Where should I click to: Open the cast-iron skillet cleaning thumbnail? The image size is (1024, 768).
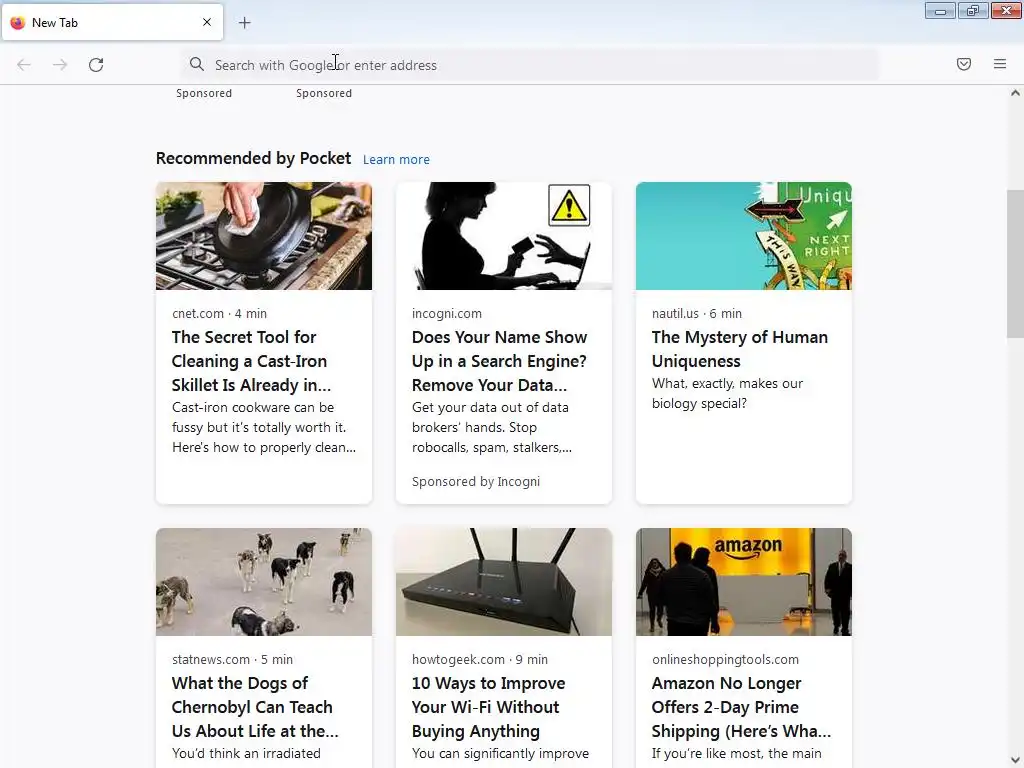(264, 236)
